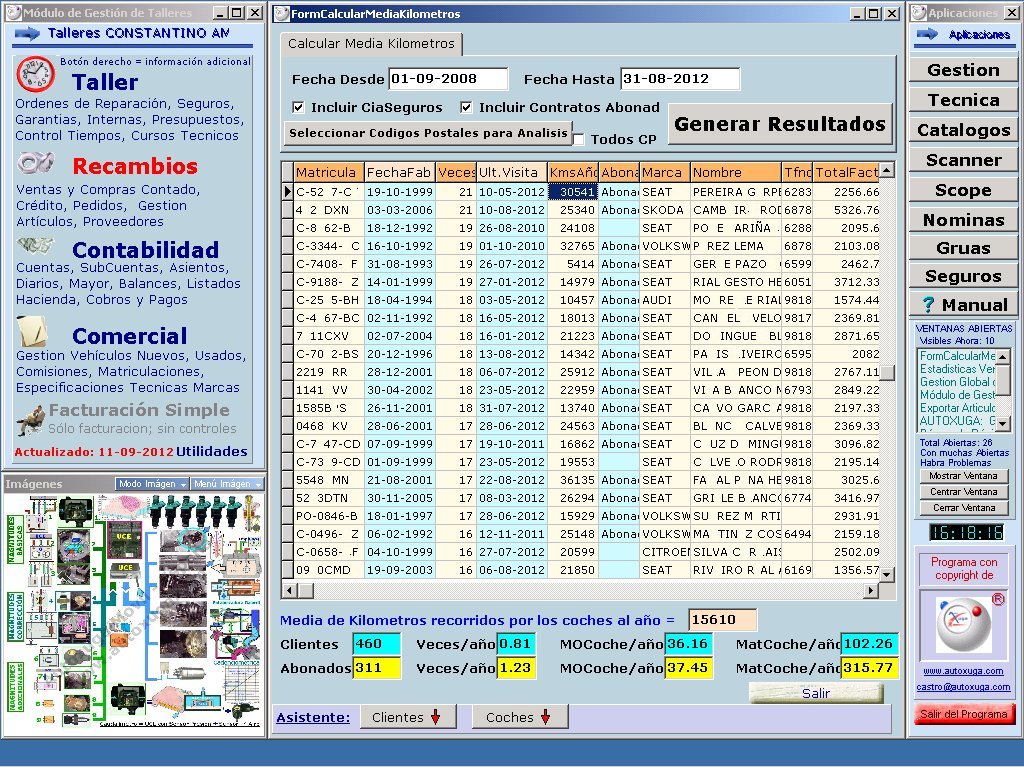
Task: Open the Nominas application
Action: (x=963, y=220)
